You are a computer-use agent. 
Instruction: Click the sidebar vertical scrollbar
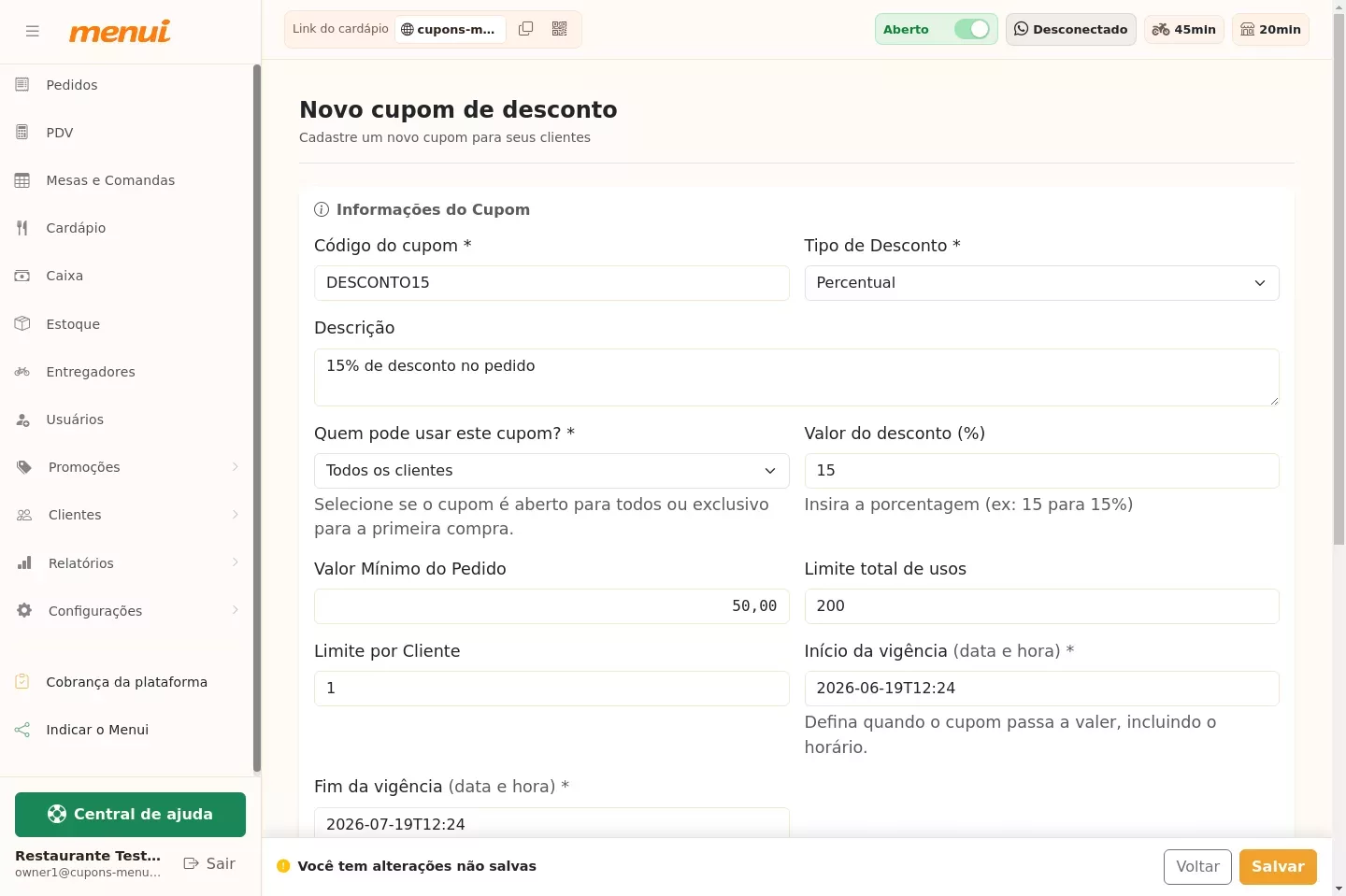(x=256, y=419)
